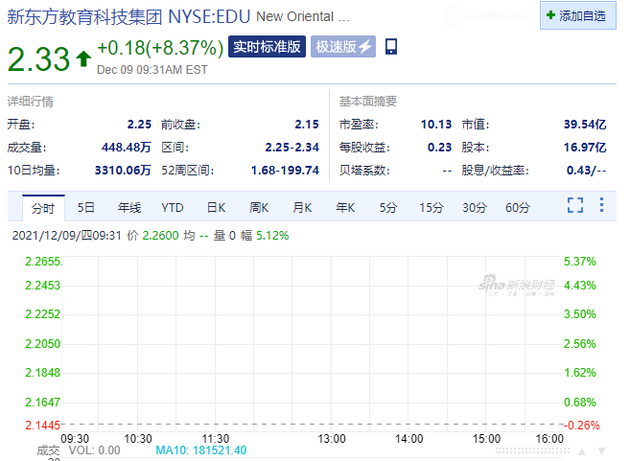This screenshot has height=461, width=630.
Task: Select the 30分 chart tab
Action: [474, 208]
